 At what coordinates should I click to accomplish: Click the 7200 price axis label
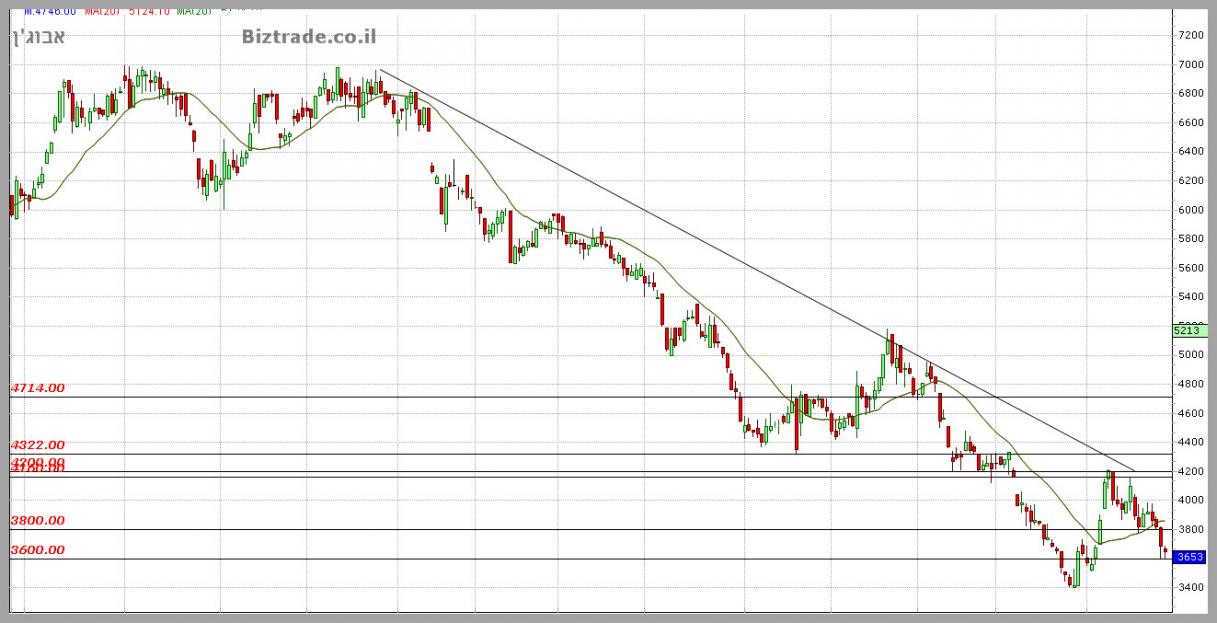(x=1190, y=35)
